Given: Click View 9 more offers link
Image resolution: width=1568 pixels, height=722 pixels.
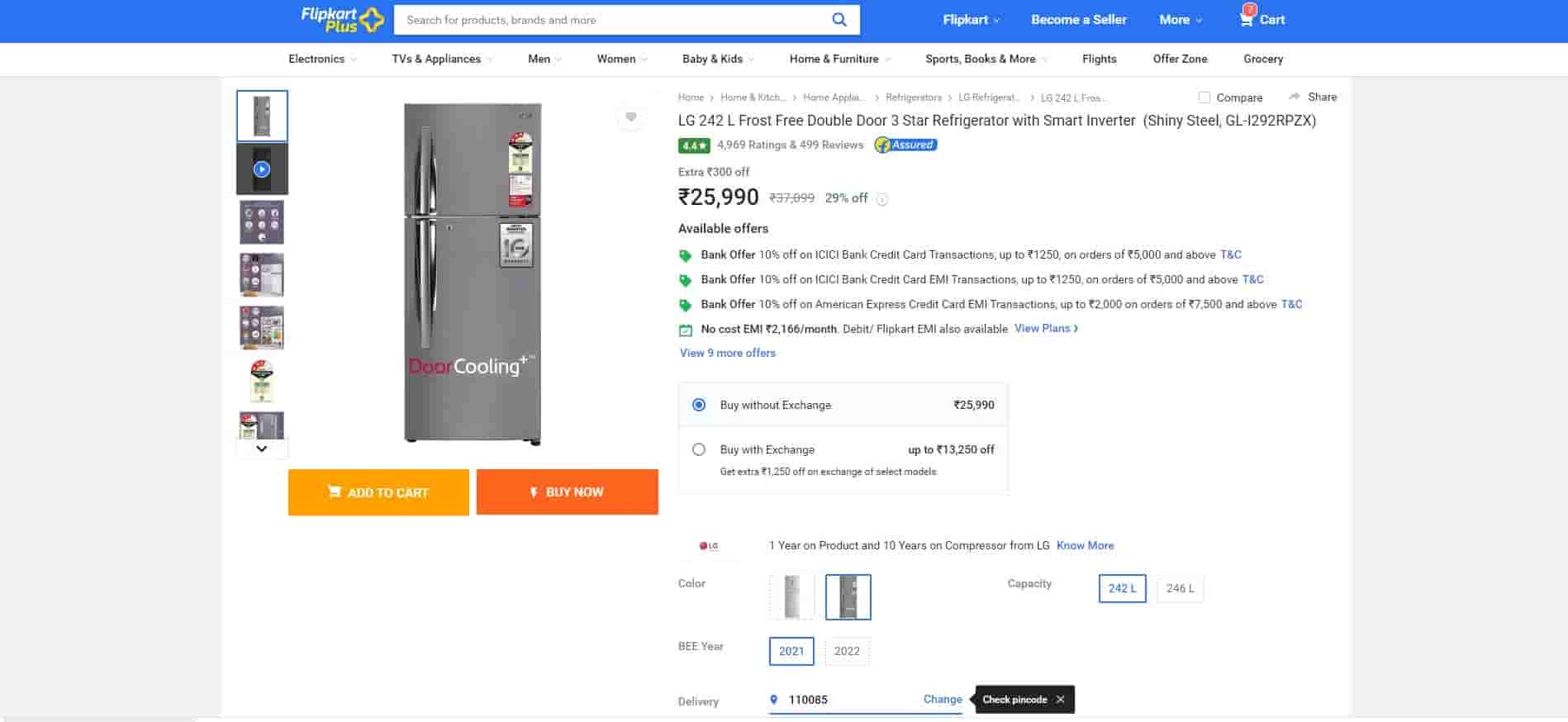Looking at the screenshot, I should 727,353.
